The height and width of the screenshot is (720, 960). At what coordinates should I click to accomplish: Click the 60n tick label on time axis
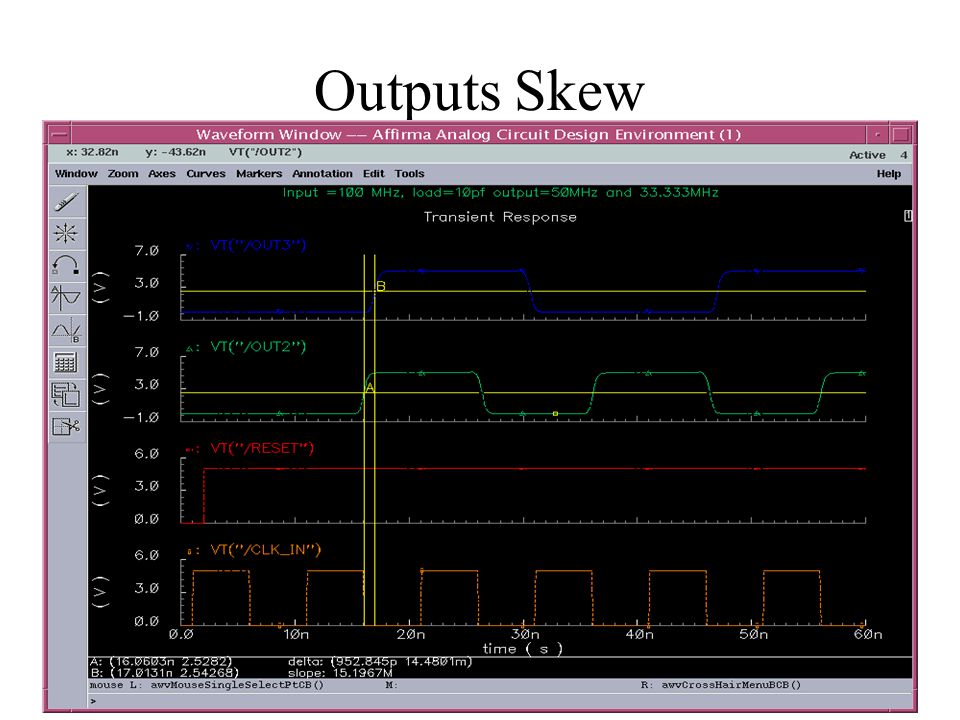(x=869, y=635)
